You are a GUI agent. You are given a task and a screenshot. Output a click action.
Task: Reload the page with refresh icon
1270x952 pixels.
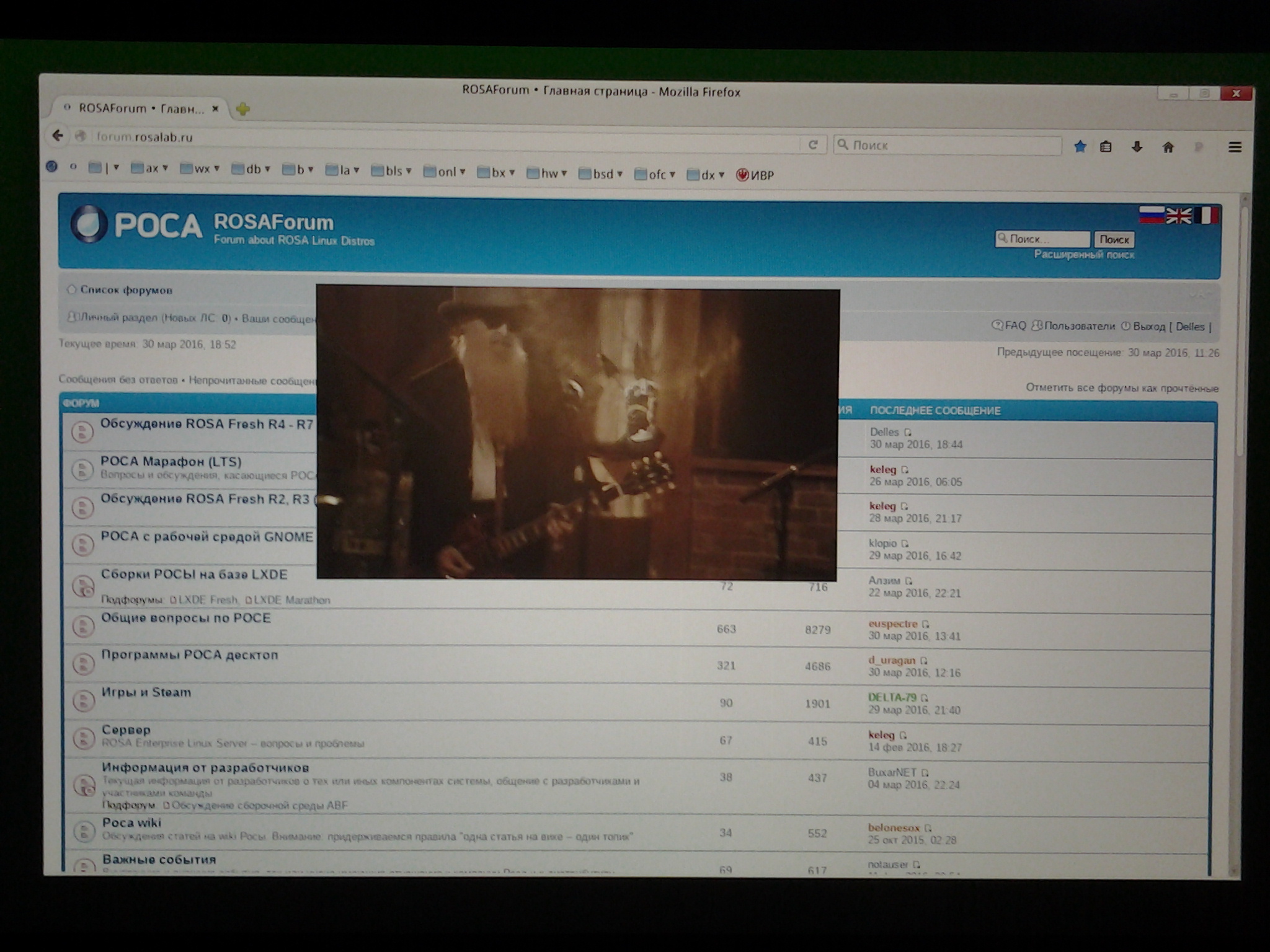812,144
